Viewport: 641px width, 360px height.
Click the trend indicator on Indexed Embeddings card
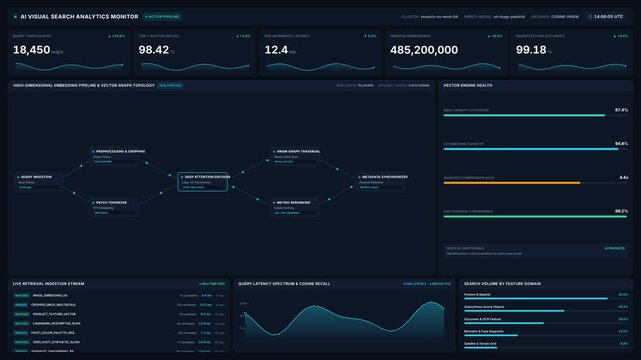495,36
